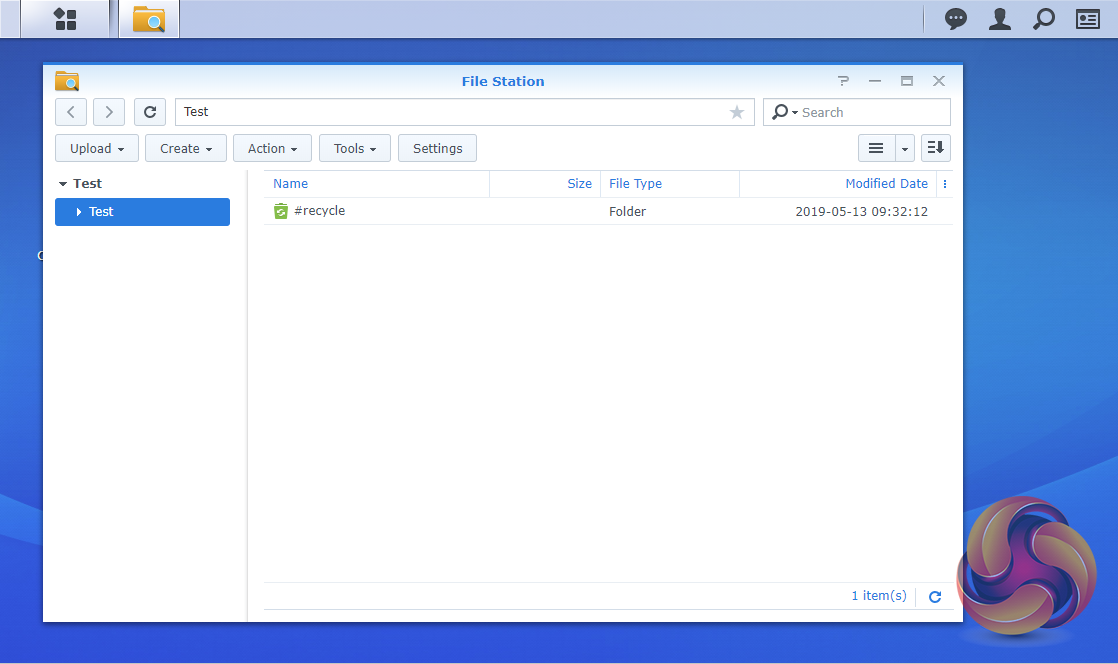The width and height of the screenshot is (1118, 664).
Task: Open the Upload dropdown menu
Action: [x=97, y=148]
